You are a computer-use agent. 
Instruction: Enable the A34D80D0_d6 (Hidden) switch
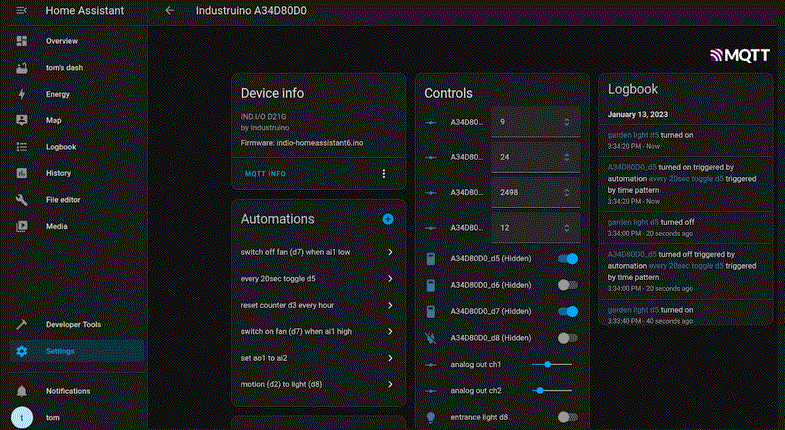pyautogui.click(x=567, y=285)
